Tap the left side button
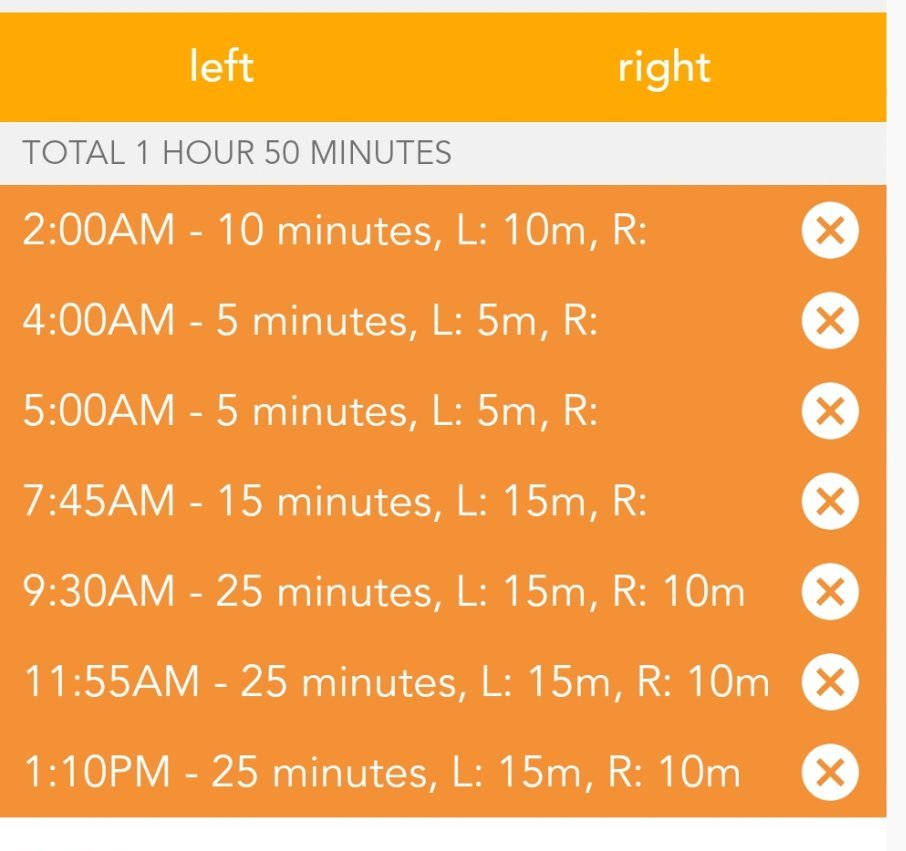 pyautogui.click(x=221, y=67)
